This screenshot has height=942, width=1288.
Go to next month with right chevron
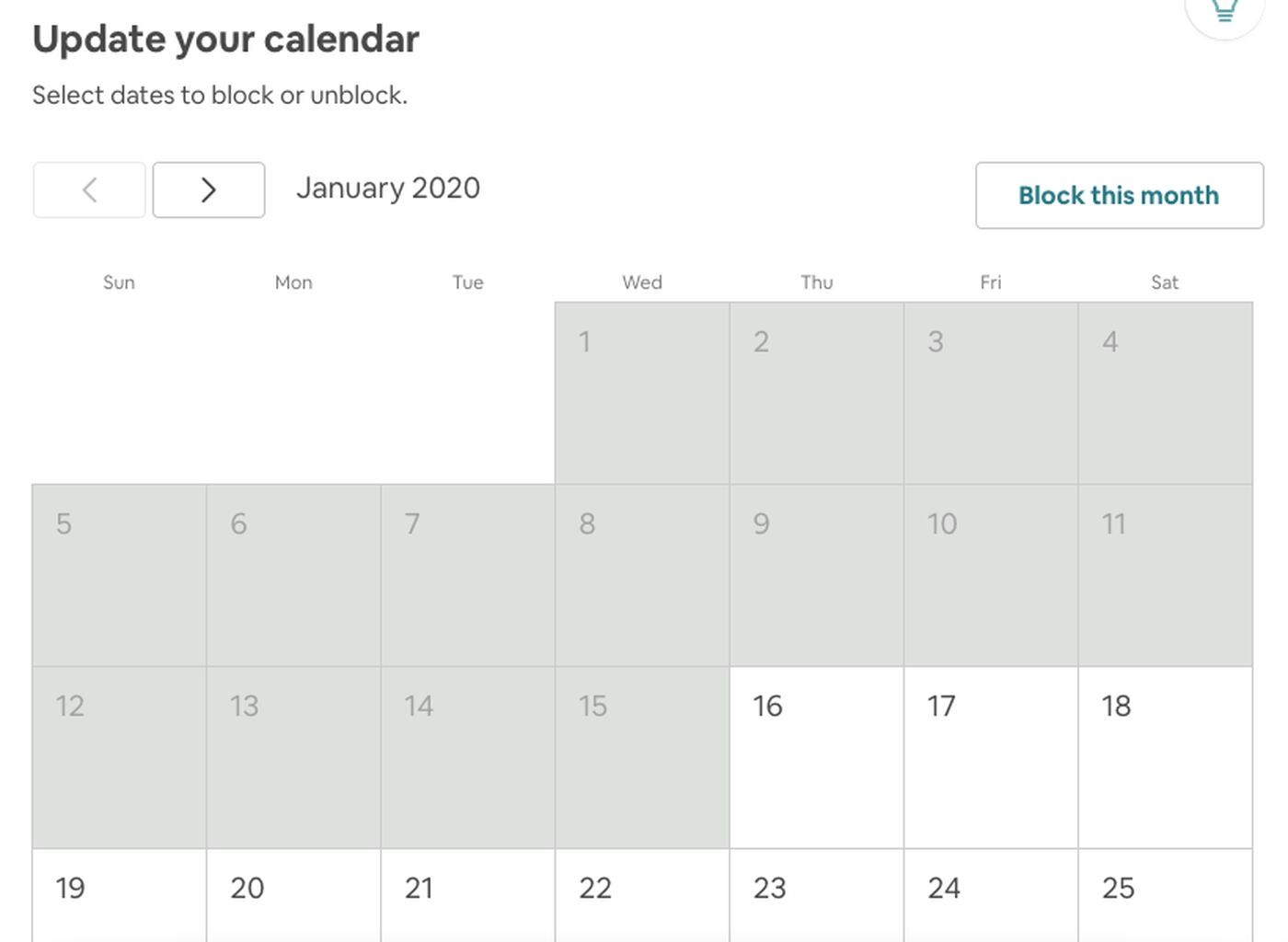pyautogui.click(x=209, y=190)
